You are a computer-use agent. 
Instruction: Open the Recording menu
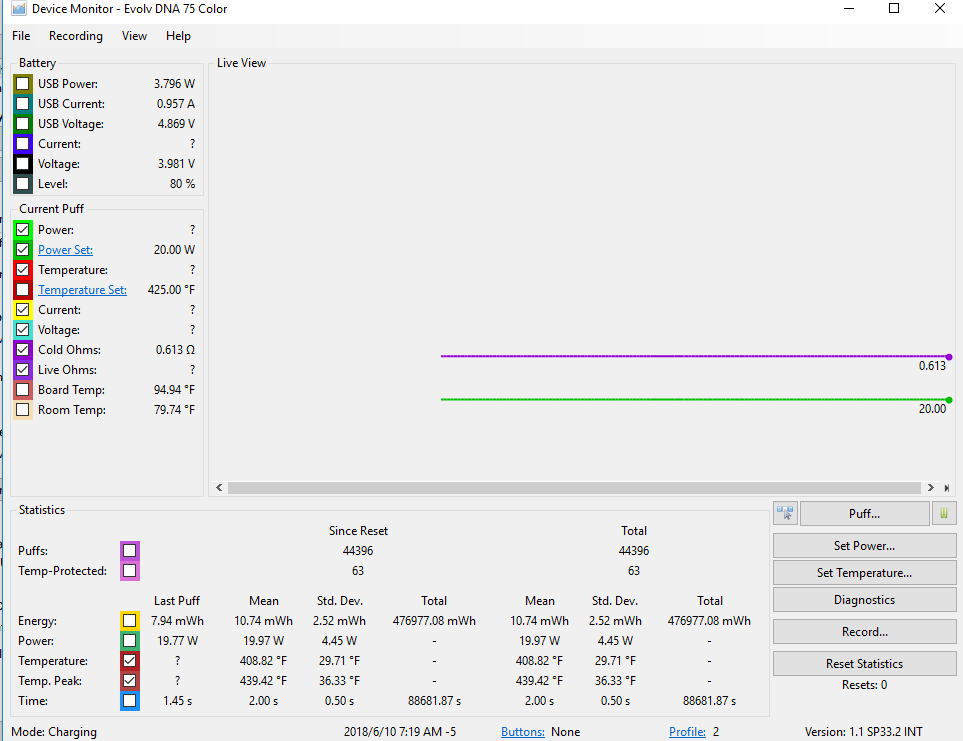[76, 36]
